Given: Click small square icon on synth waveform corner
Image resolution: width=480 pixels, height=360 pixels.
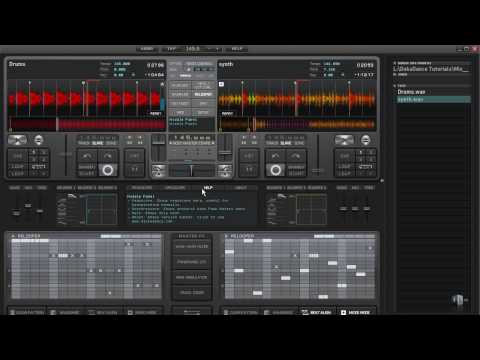Looking at the screenshot, I should pyautogui.click(x=221, y=84).
